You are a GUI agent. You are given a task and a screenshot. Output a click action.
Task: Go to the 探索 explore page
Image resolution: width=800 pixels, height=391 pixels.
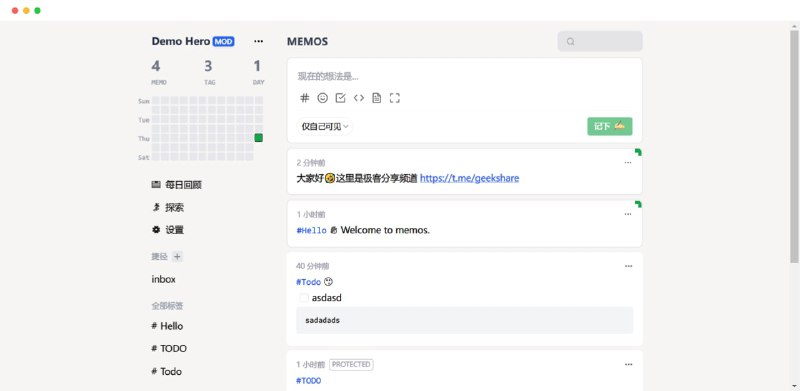click(x=168, y=208)
